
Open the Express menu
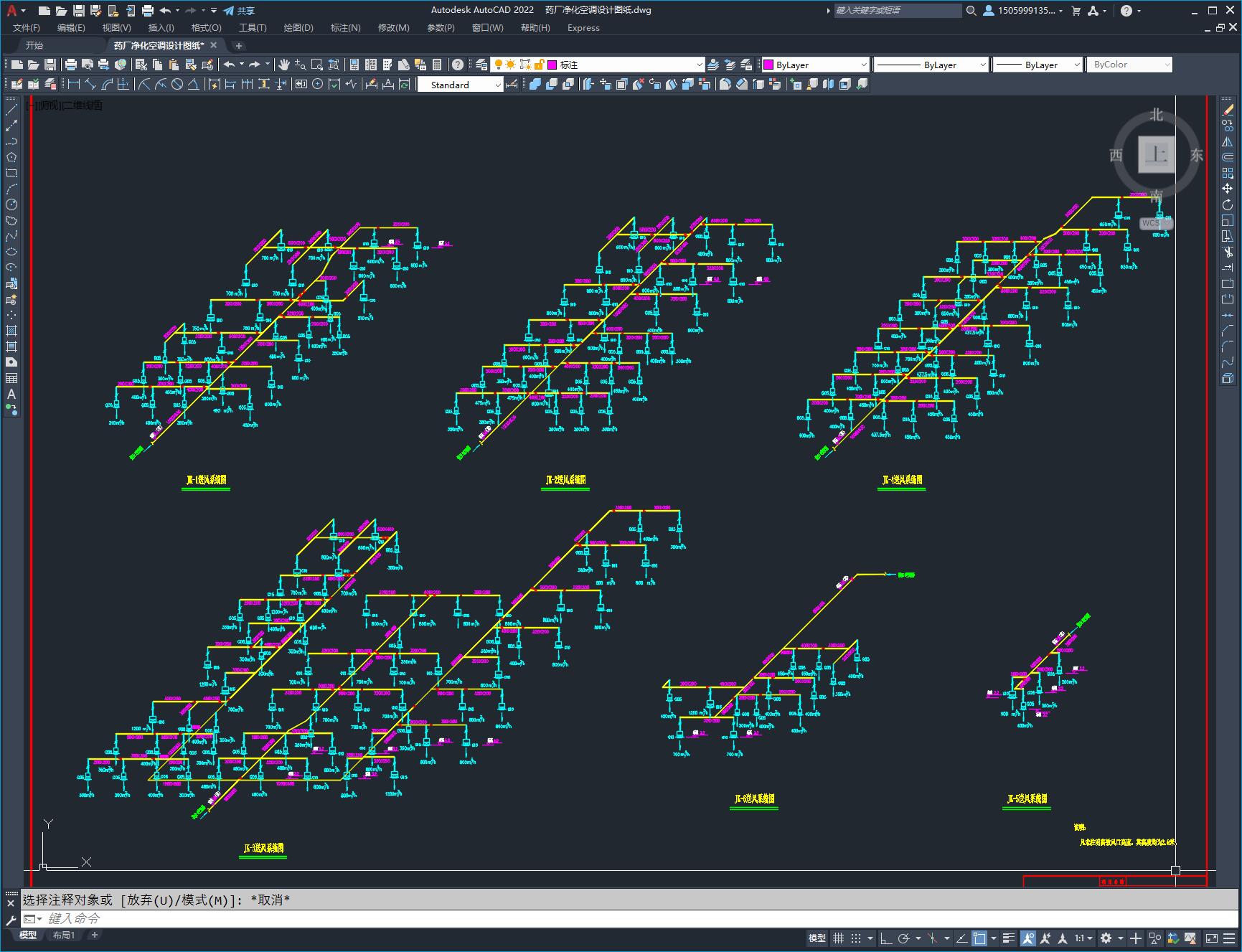[x=583, y=27]
